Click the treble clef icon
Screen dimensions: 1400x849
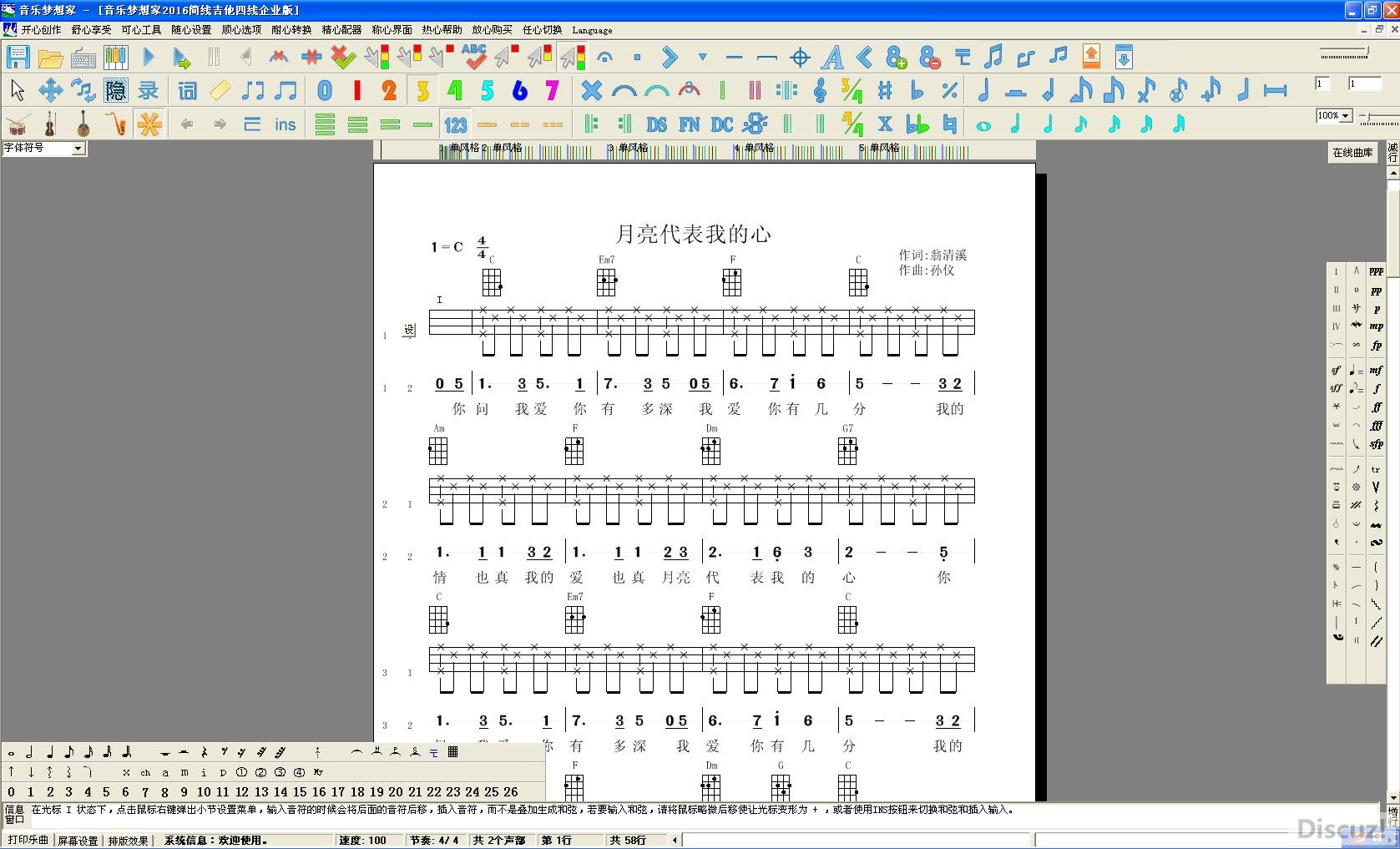tap(820, 90)
